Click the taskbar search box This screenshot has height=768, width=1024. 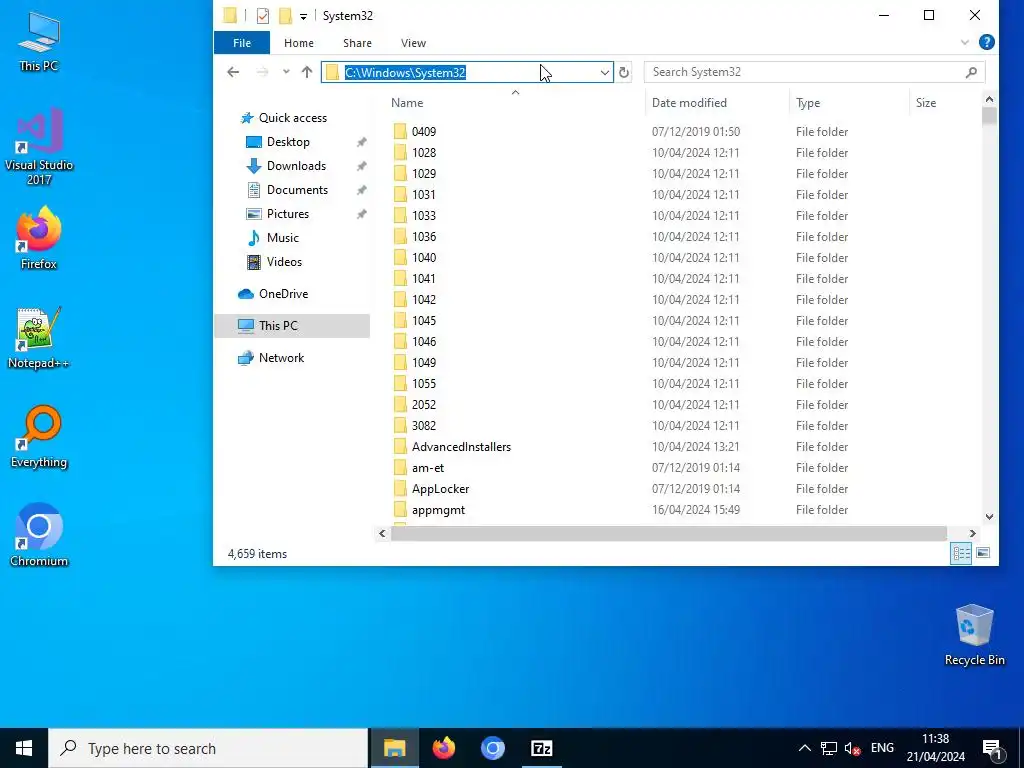[x=208, y=748]
